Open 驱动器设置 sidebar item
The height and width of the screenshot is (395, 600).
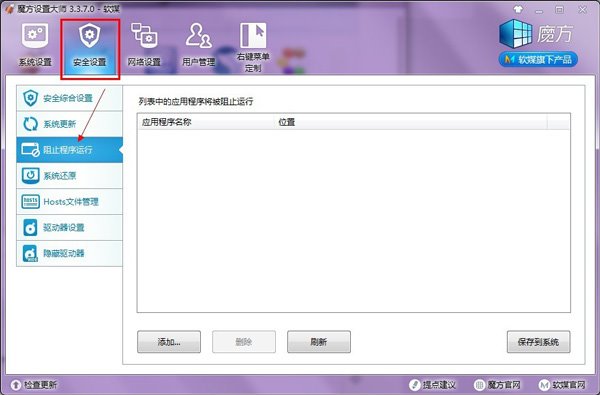tap(70, 227)
